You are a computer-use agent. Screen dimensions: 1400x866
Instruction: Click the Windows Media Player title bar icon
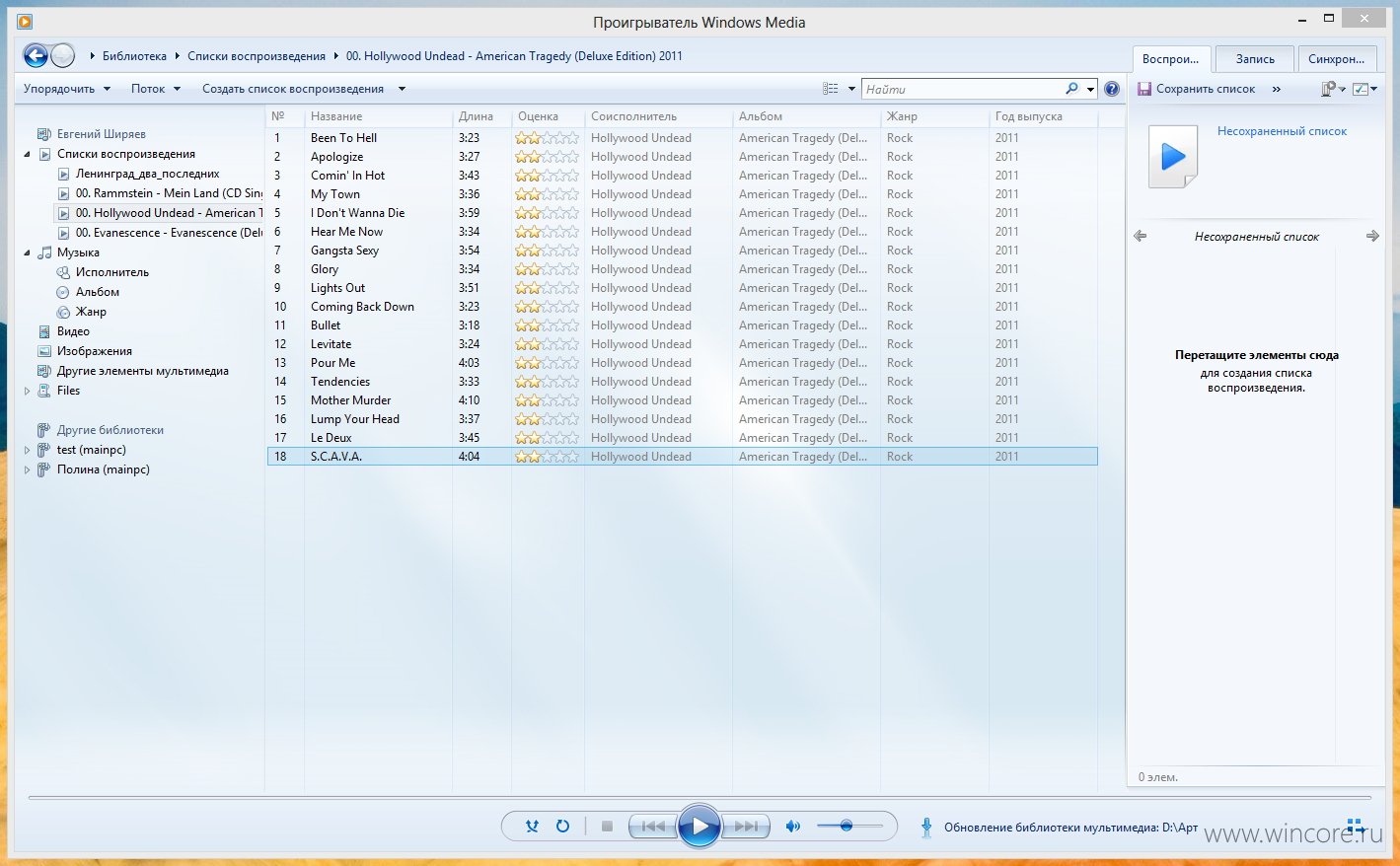point(25,22)
